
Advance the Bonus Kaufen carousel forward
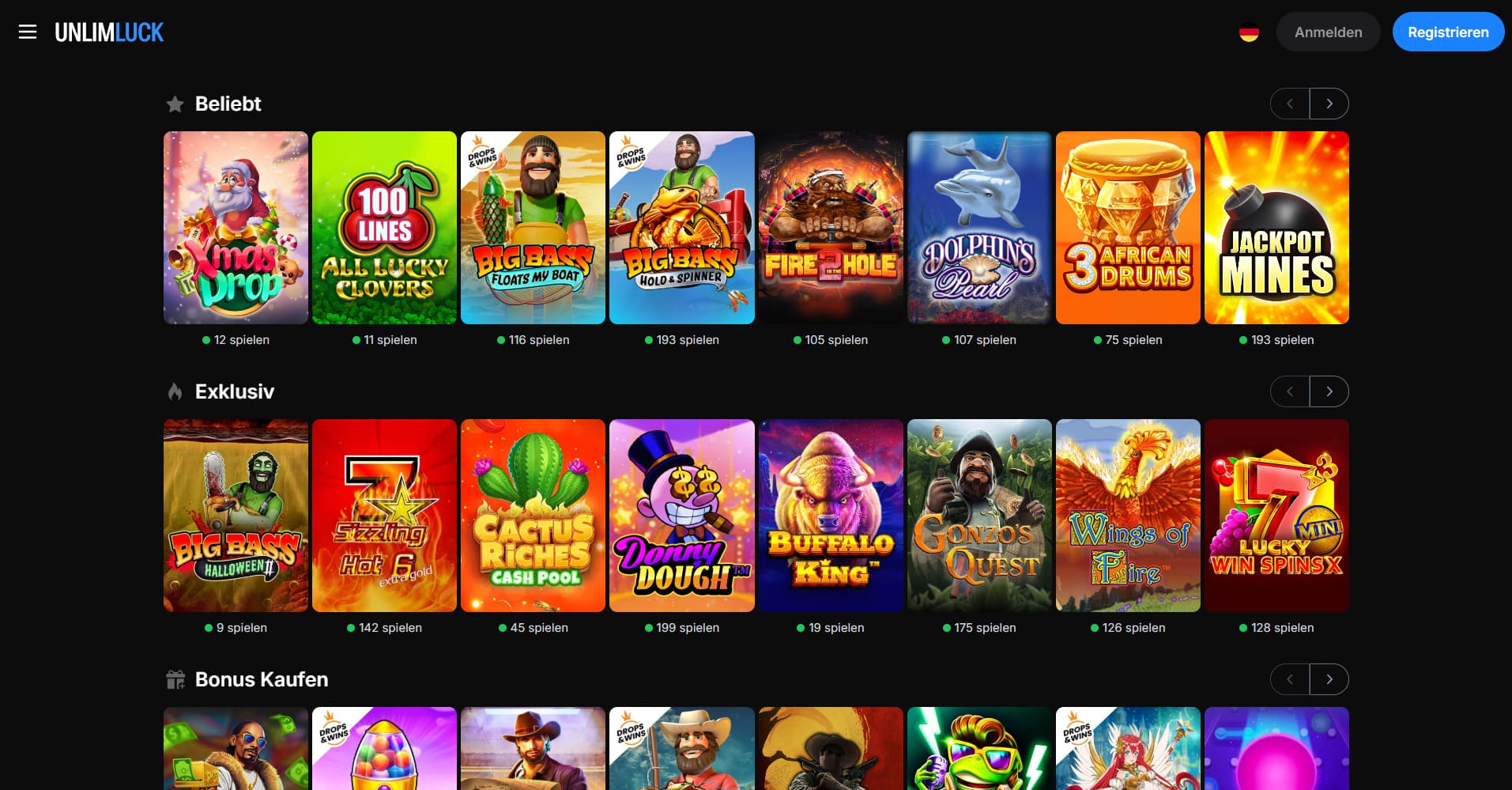pyautogui.click(x=1329, y=679)
